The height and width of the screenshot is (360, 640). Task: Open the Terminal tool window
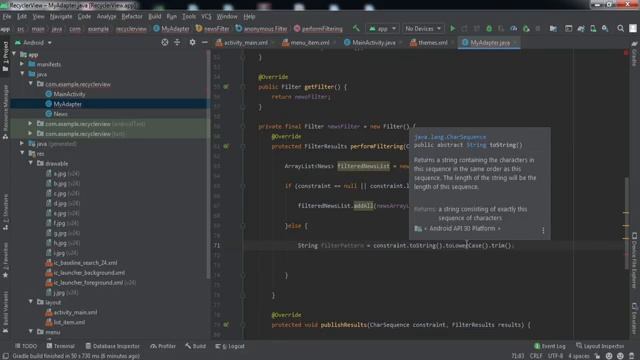click(60, 346)
